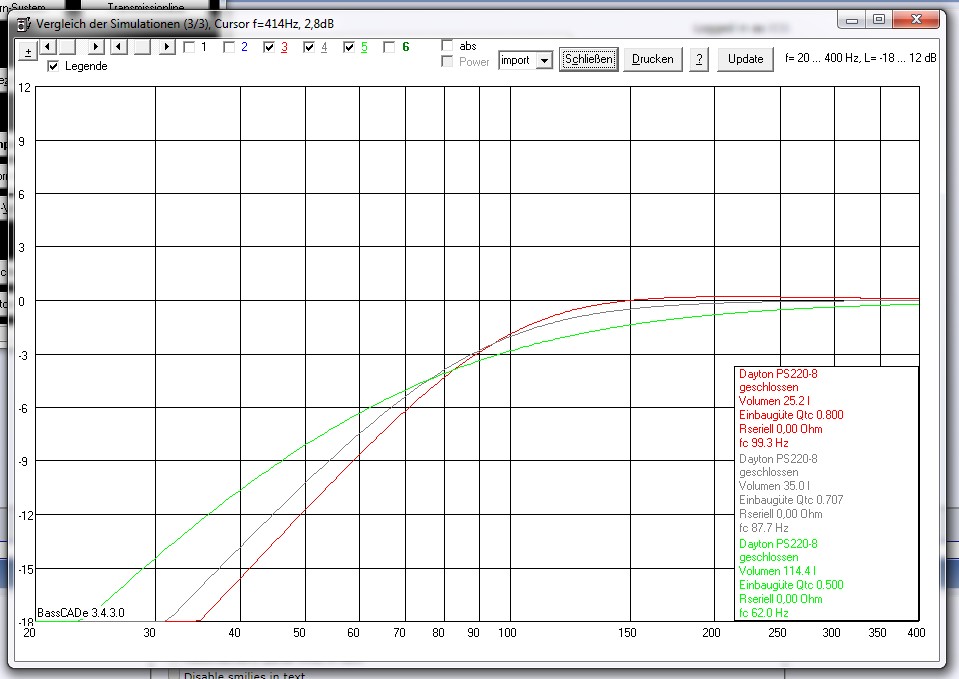Click the 0 dB level axis label
Viewport: 959px width, 679px height.
(x=21, y=302)
